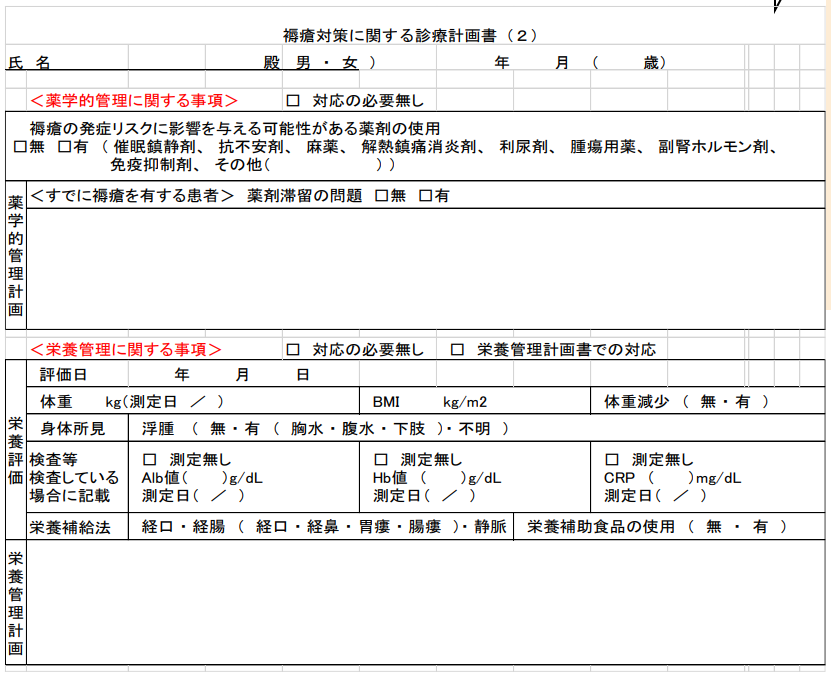The height and width of the screenshot is (677, 831).
Task: Select the 栄養補助食品の使用 cell
Action: click(668, 526)
